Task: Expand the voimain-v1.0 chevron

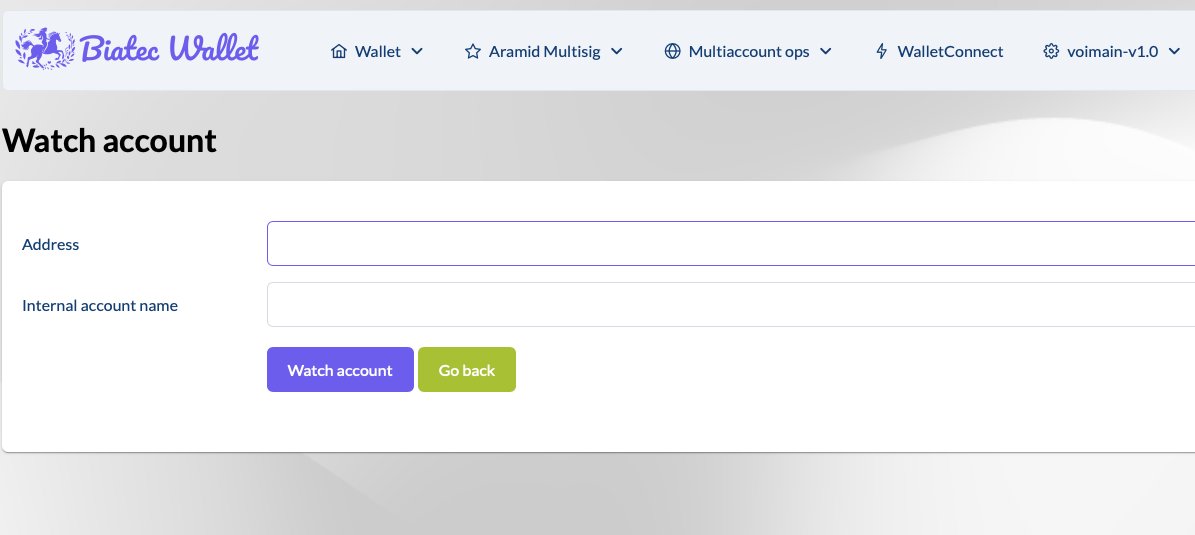Action: click(x=1174, y=51)
